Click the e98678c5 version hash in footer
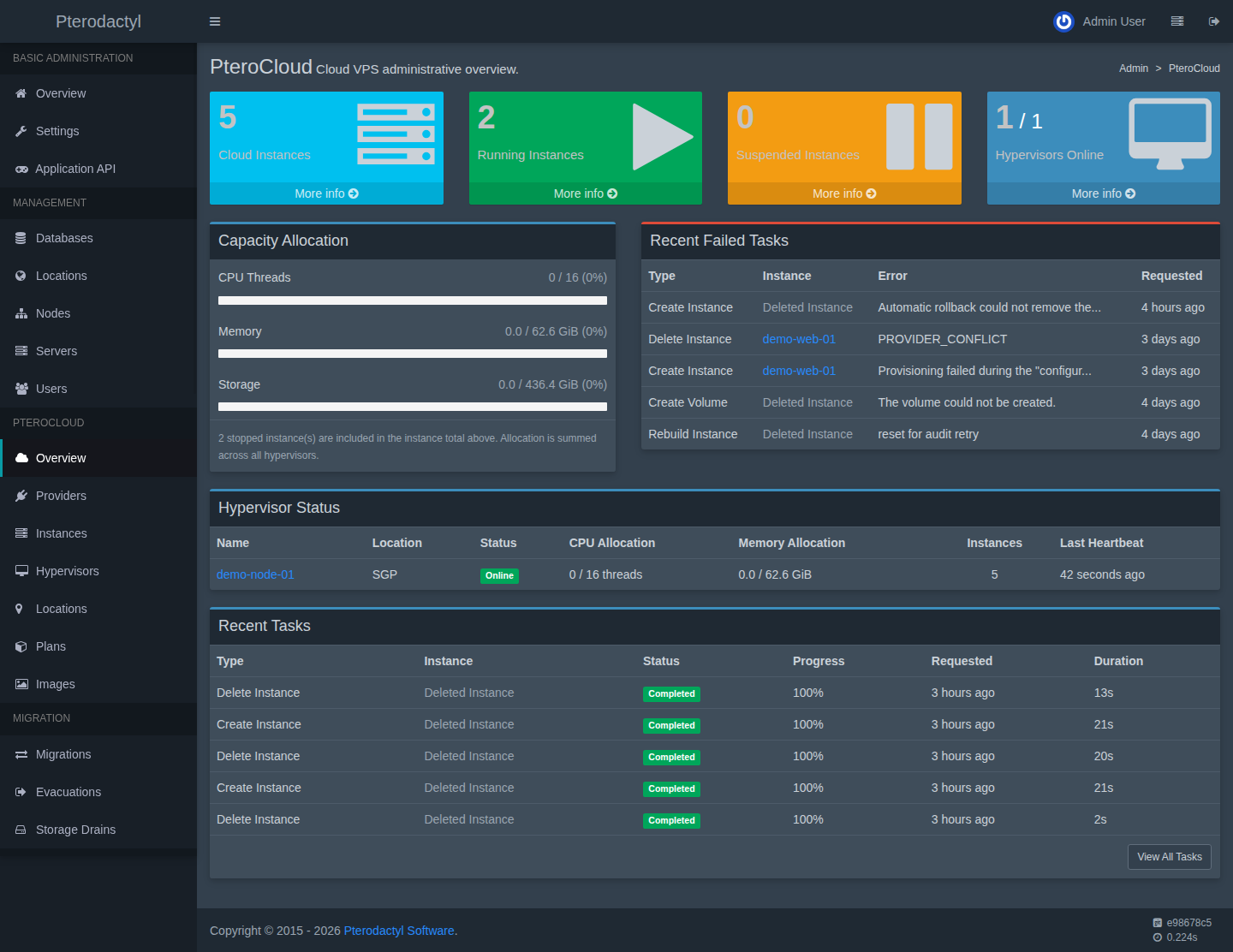 (1188, 923)
